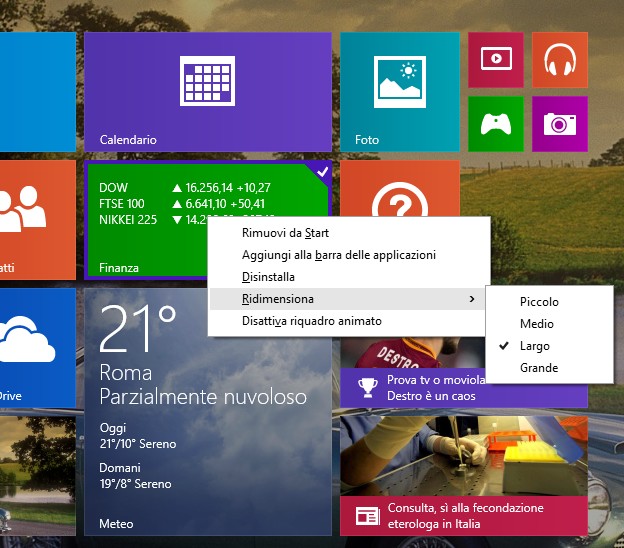Uncheck the Finanza tile selection checkmark
The width and height of the screenshot is (624, 548).
(322, 172)
